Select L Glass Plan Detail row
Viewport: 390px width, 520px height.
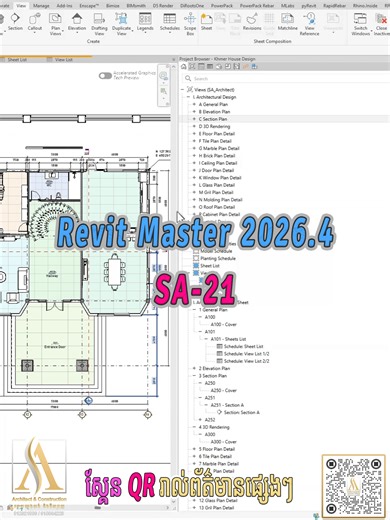pos(217,185)
